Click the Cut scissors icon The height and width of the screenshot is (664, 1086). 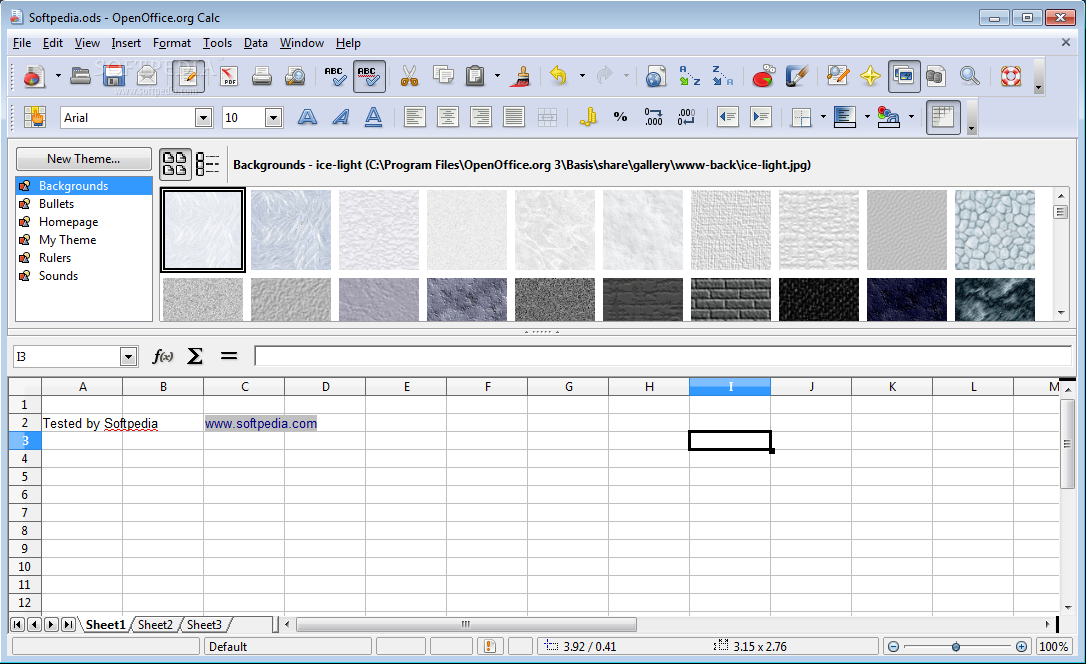coord(409,75)
